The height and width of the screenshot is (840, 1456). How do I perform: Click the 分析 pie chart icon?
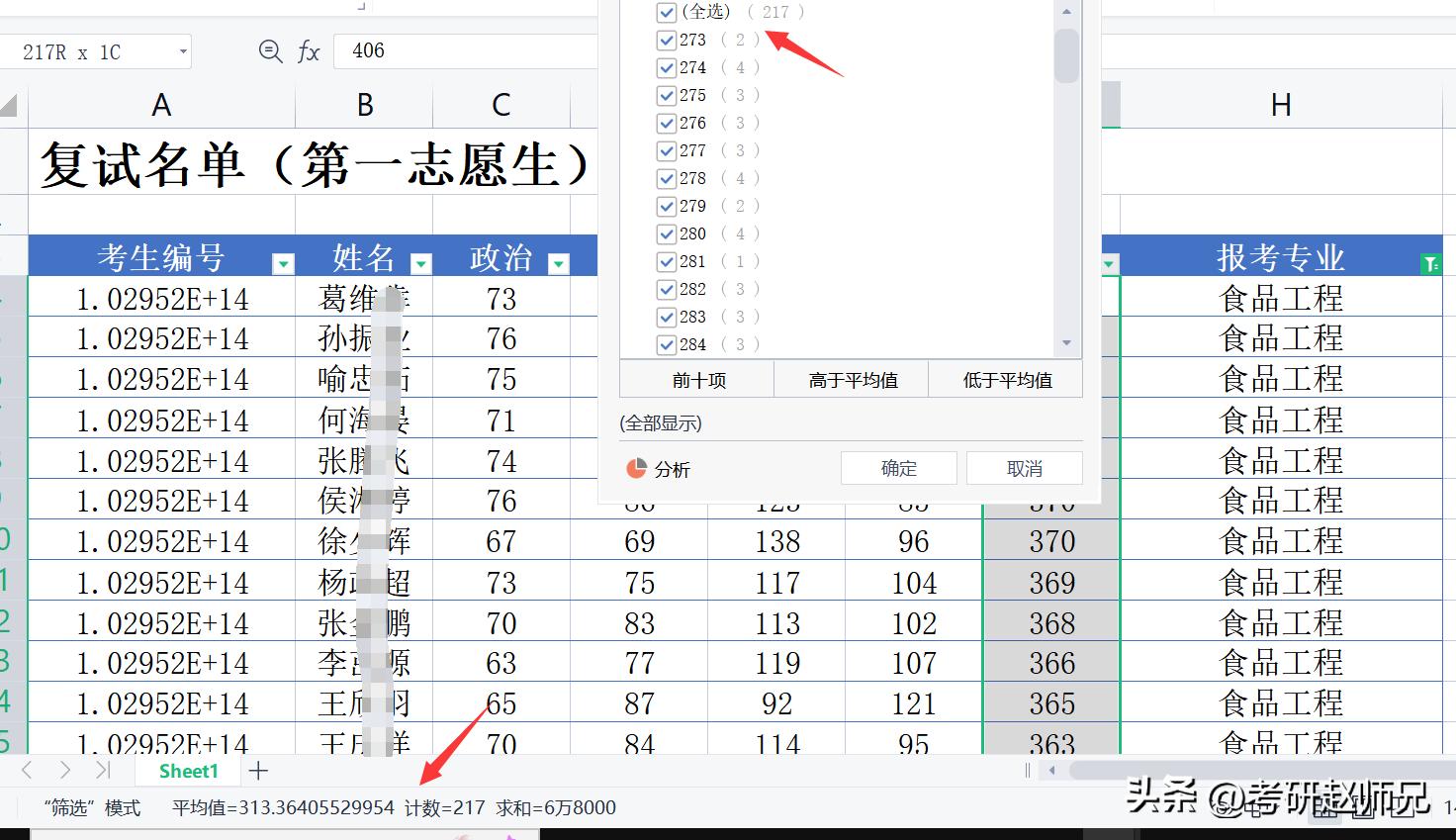[636, 468]
